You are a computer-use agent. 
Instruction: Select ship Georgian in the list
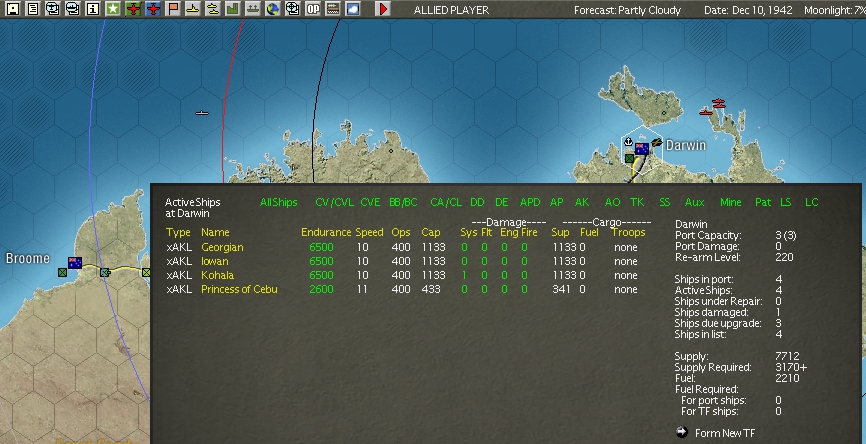(222, 247)
